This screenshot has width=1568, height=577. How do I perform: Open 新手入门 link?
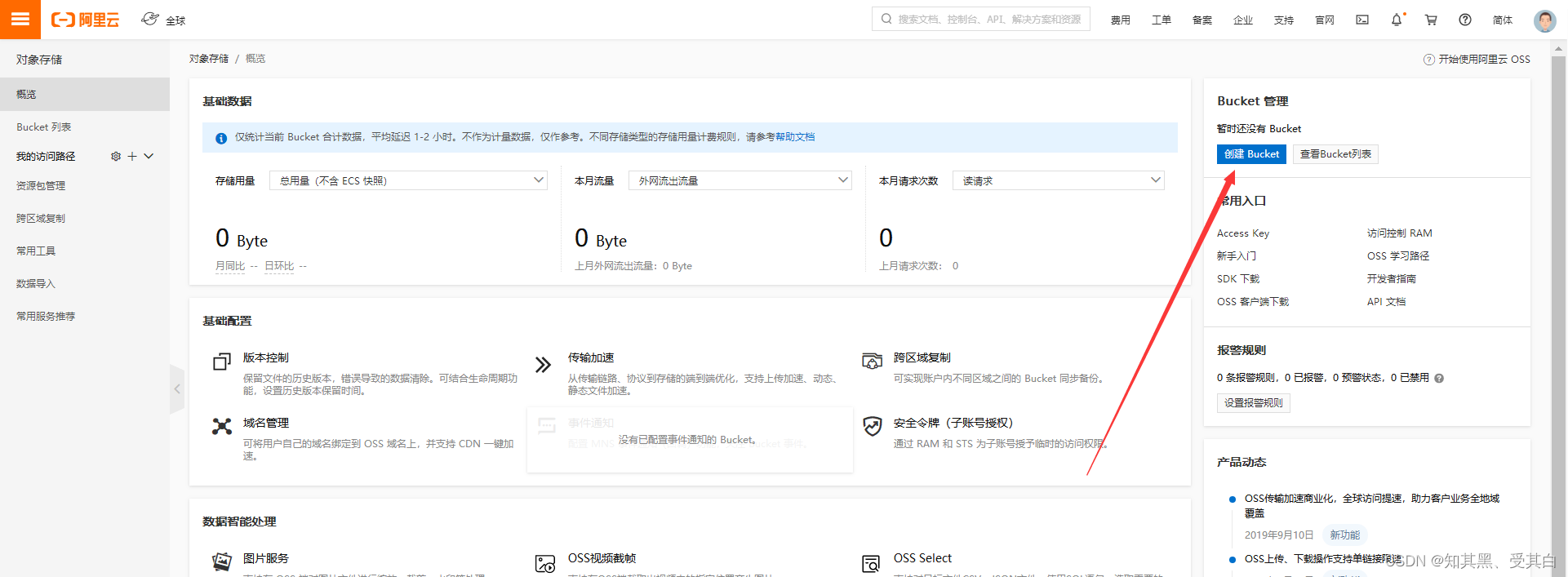point(1237,255)
